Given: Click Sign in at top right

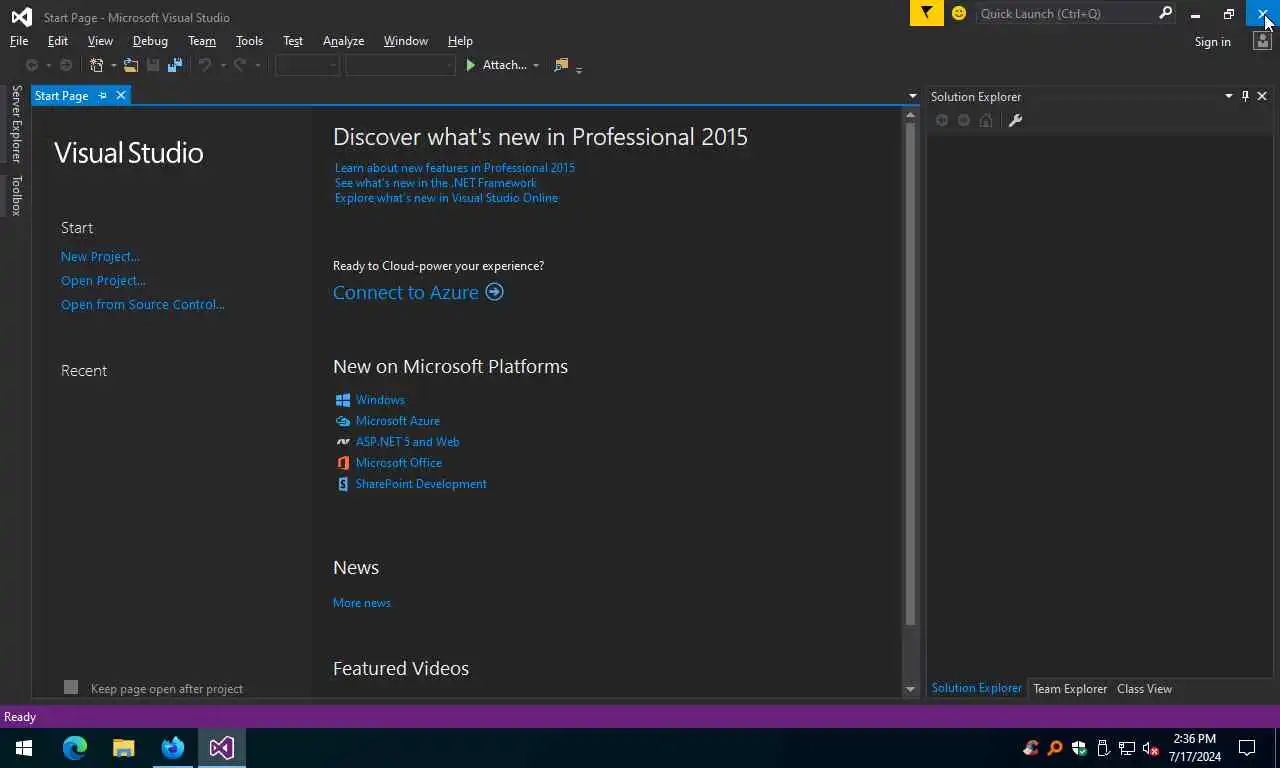Looking at the screenshot, I should 1212,42.
